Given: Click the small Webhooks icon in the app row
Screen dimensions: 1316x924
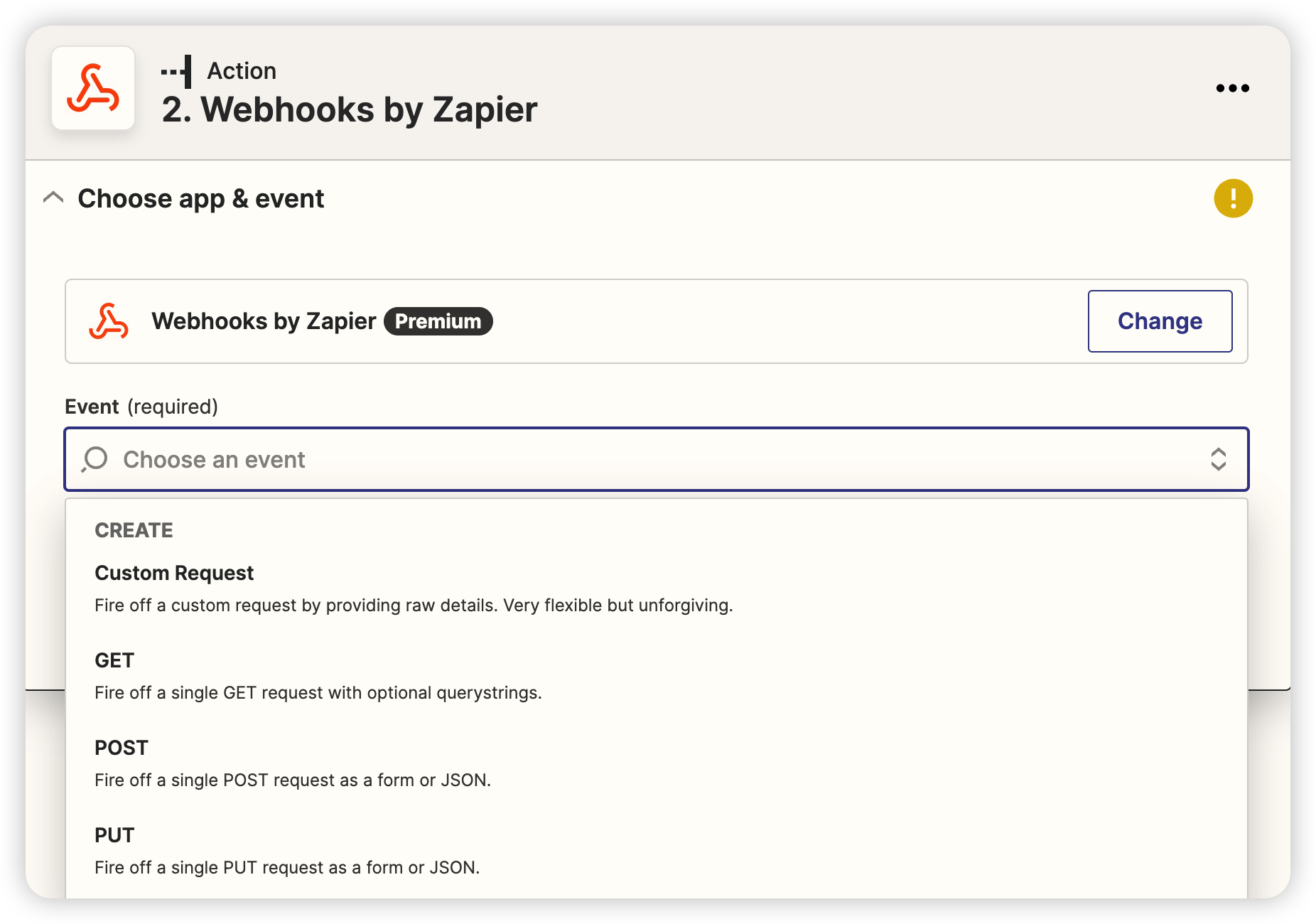Looking at the screenshot, I should tap(109, 321).
